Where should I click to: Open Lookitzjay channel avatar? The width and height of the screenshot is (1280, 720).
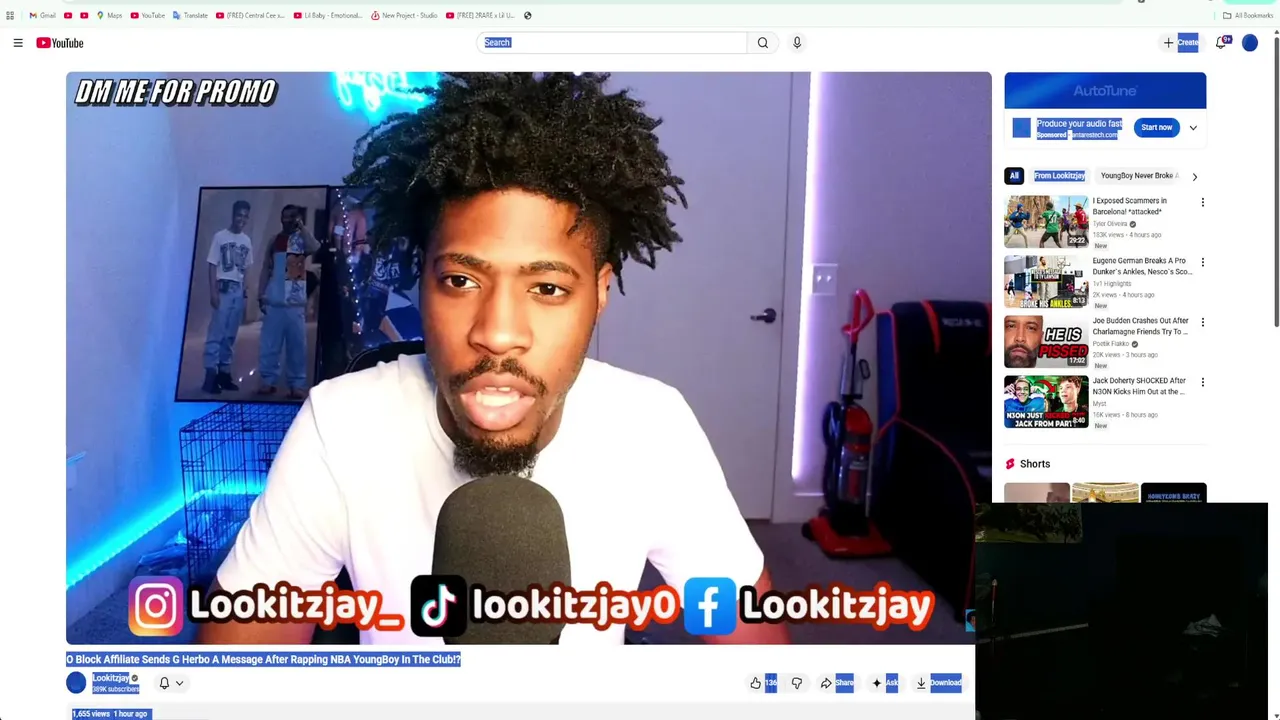point(76,683)
